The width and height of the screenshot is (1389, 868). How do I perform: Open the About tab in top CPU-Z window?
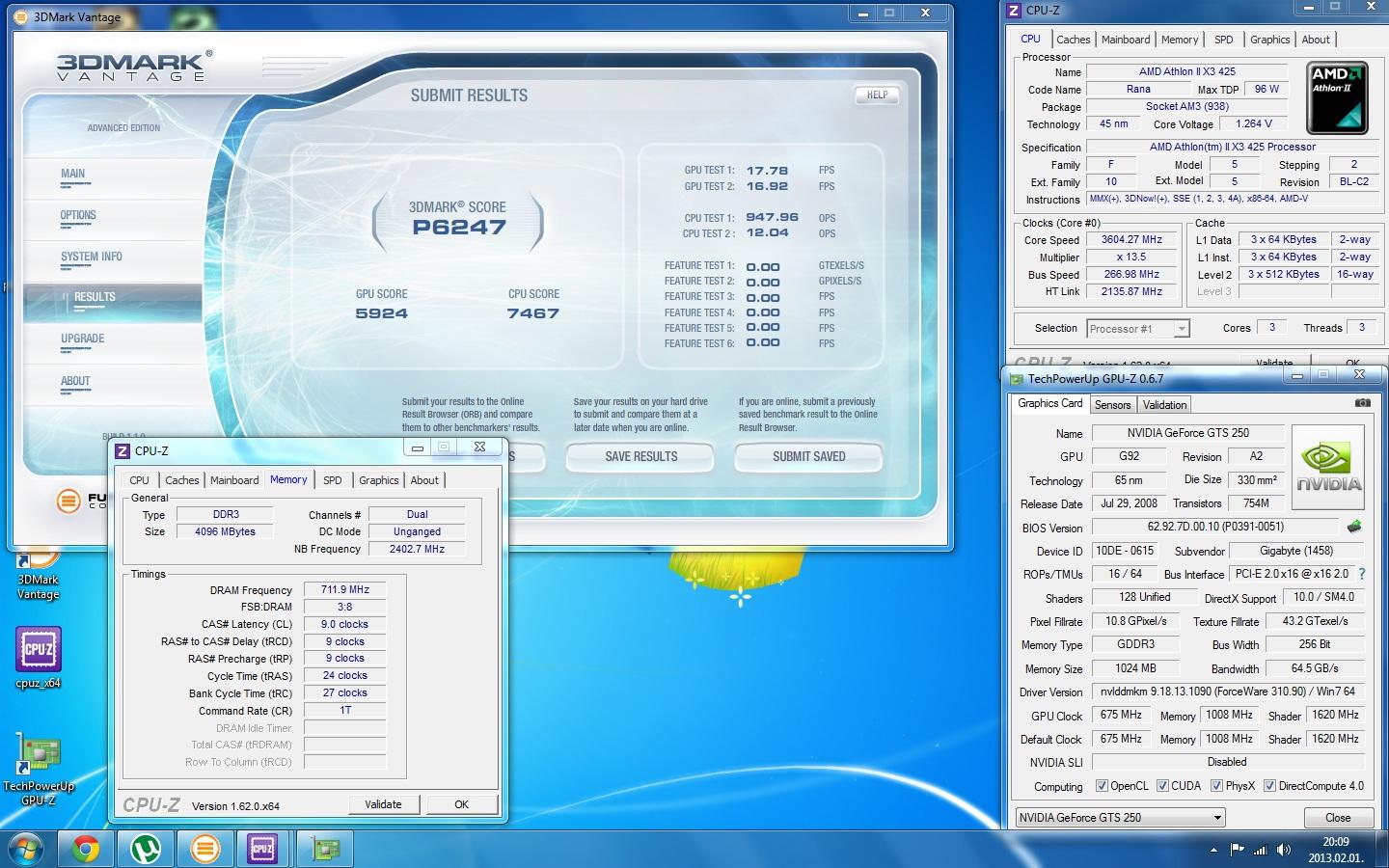point(1316,40)
